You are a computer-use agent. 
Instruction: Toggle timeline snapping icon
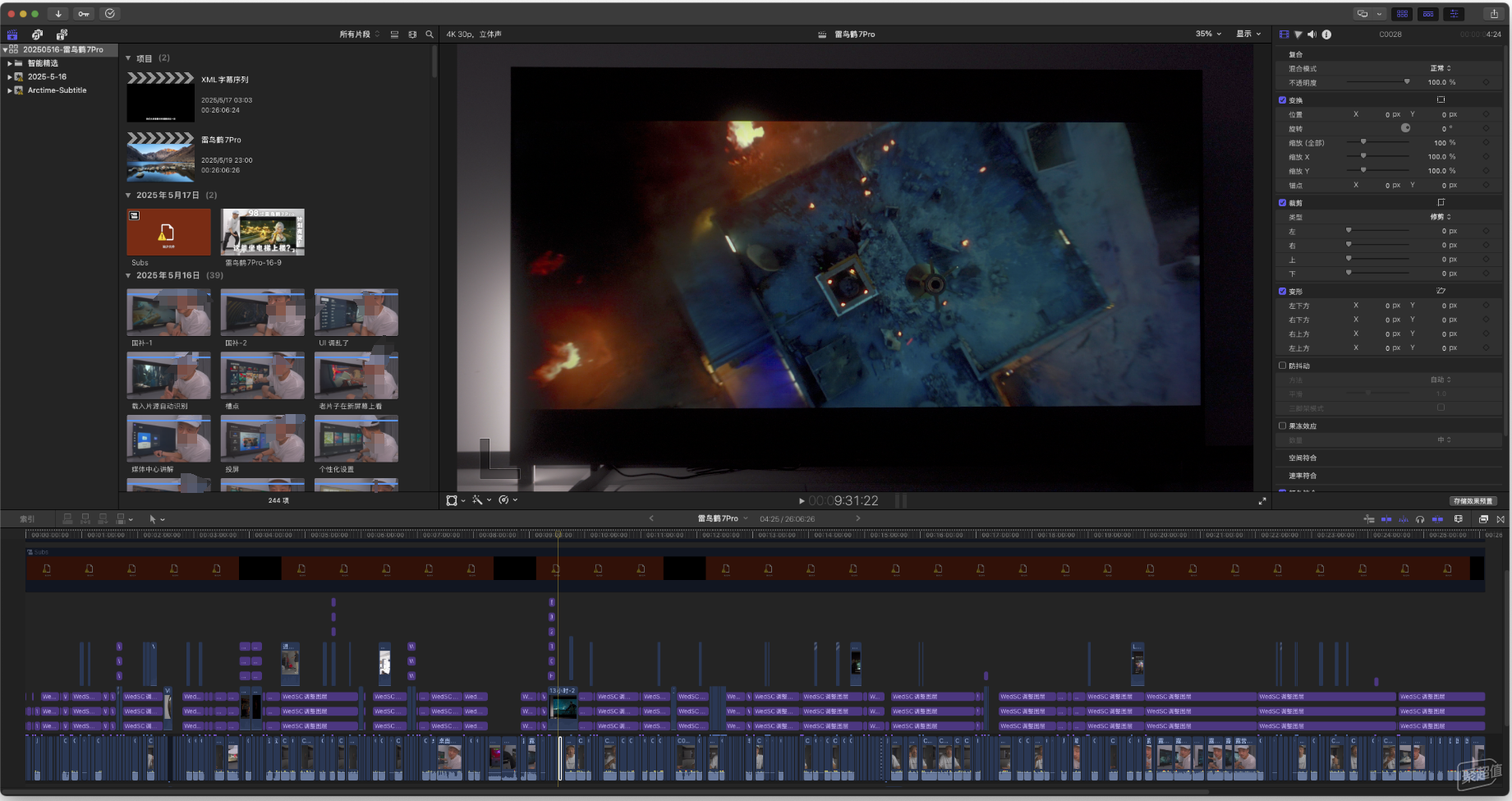click(1437, 519)
